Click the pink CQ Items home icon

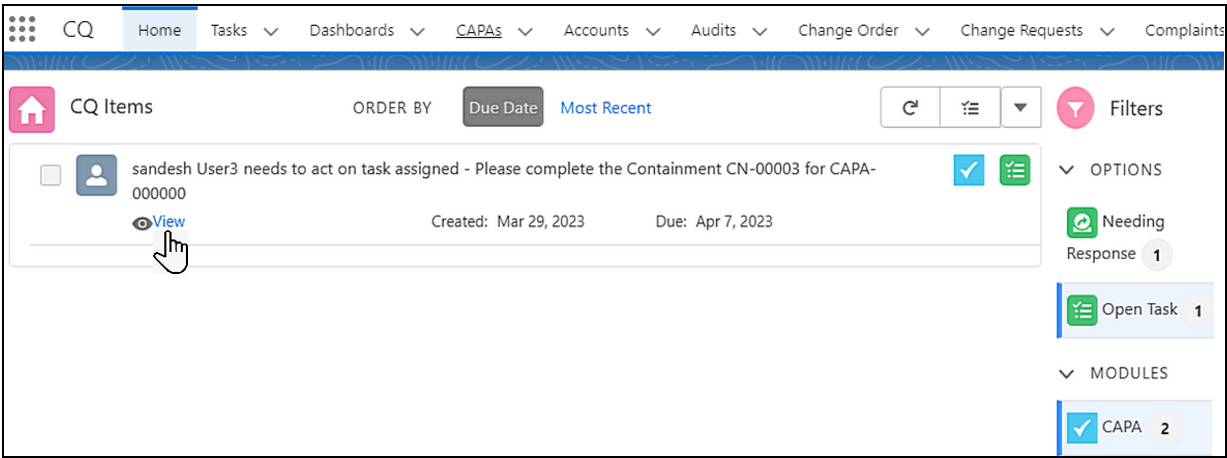coord(31,109)
